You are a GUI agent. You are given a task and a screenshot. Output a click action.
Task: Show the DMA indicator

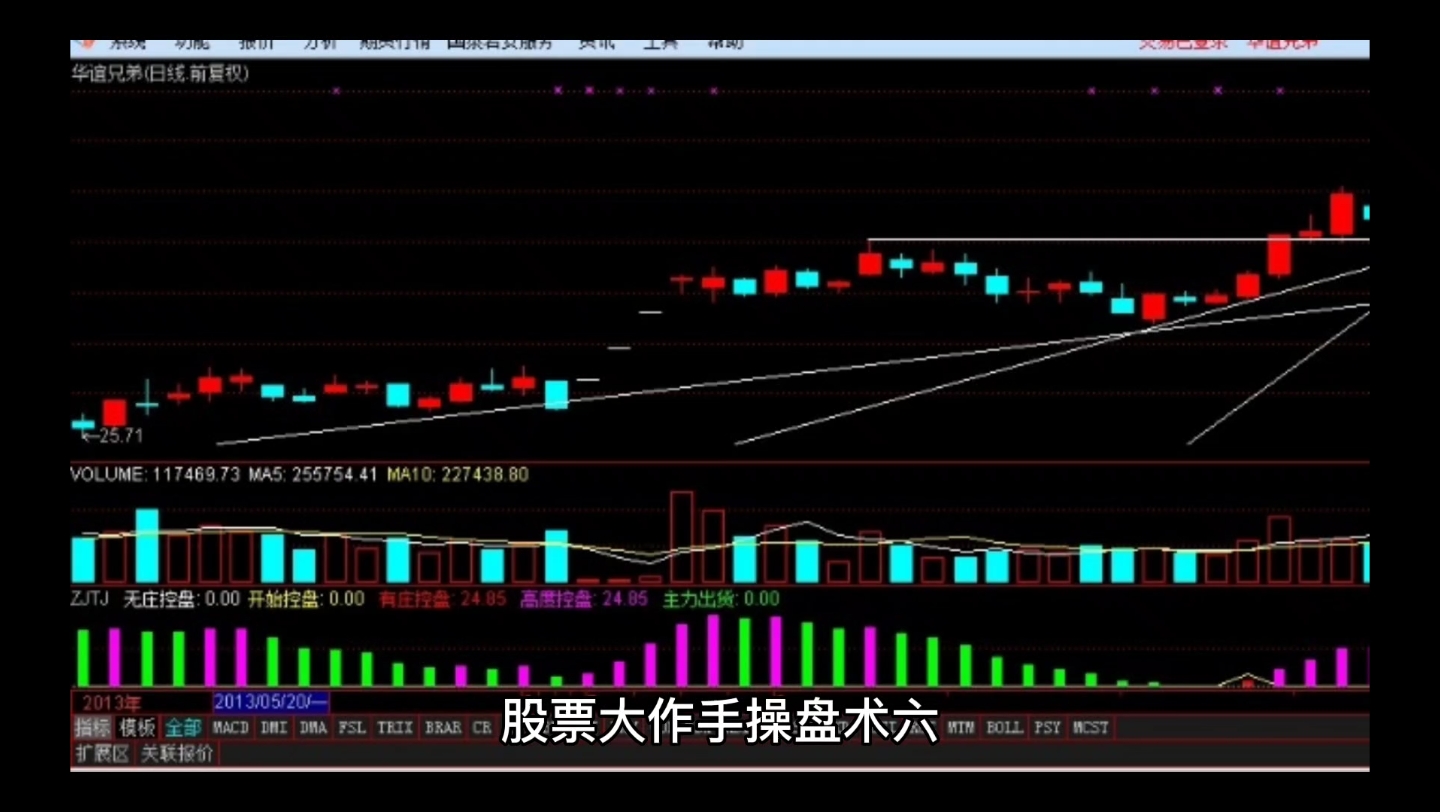313,728
